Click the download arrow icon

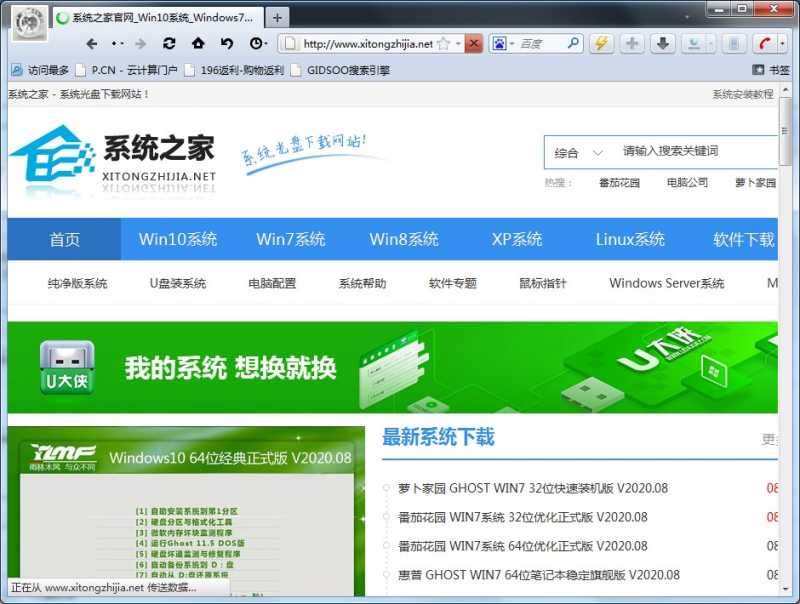click(663, 44)
